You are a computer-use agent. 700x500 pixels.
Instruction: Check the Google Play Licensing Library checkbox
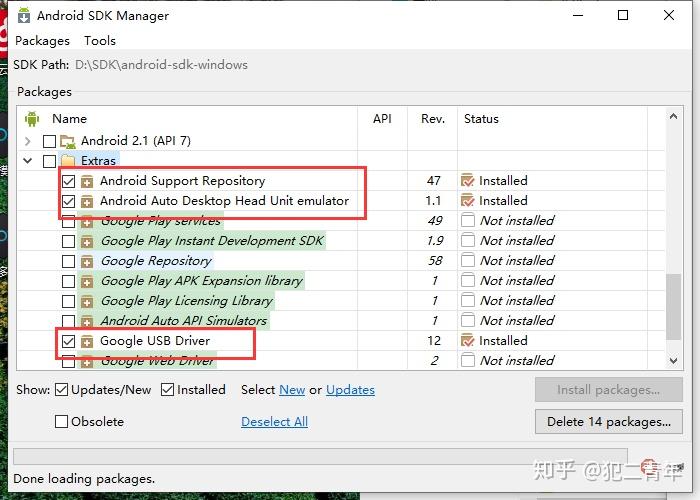click(x=68, y=301)
